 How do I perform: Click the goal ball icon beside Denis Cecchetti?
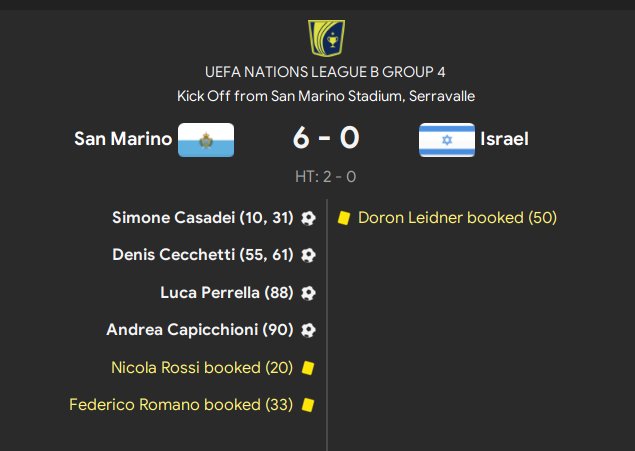point(308,255)
